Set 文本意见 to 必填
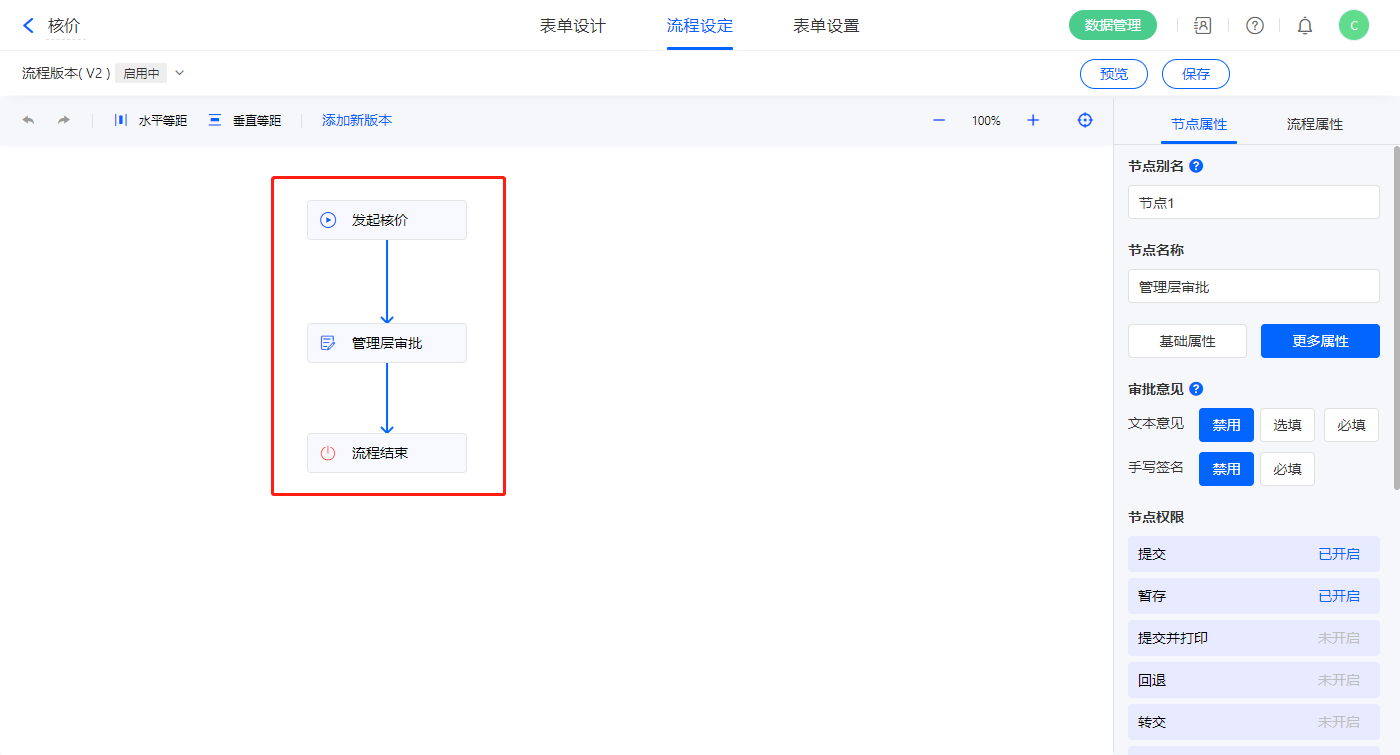This screenshot has height=755, width=1400. (x=1351, y=425)
